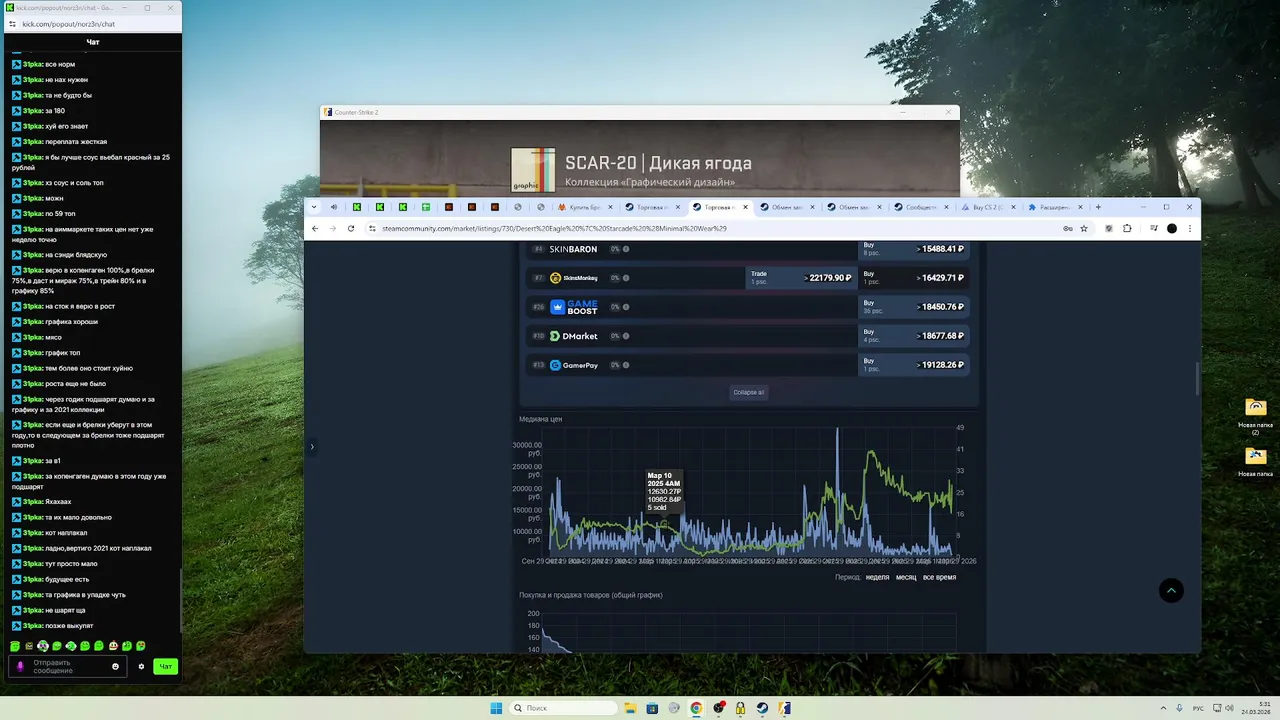Open the Chrome extensions puzzle icon

[x=1127, y=228]
